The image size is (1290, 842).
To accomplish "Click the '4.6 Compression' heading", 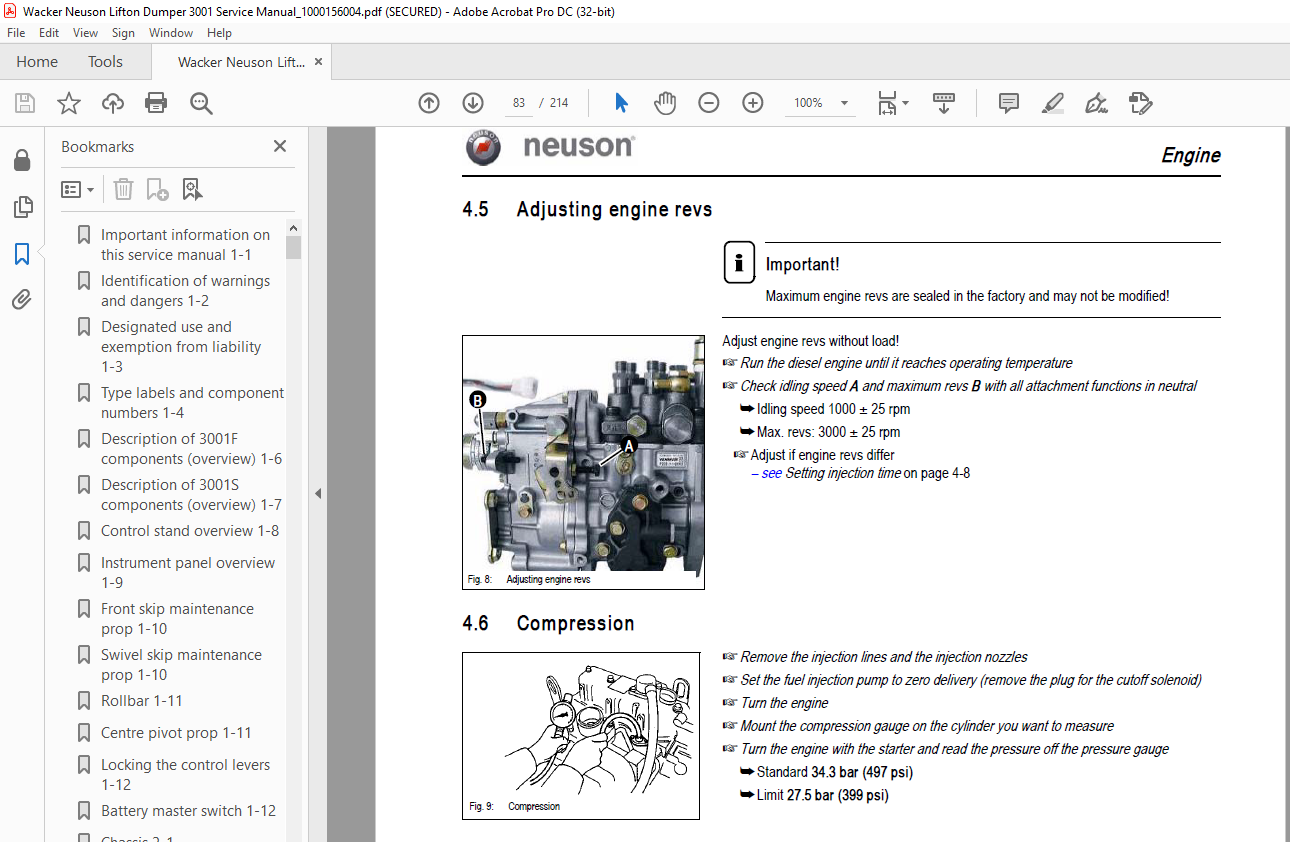I will (x=548, y=623).
